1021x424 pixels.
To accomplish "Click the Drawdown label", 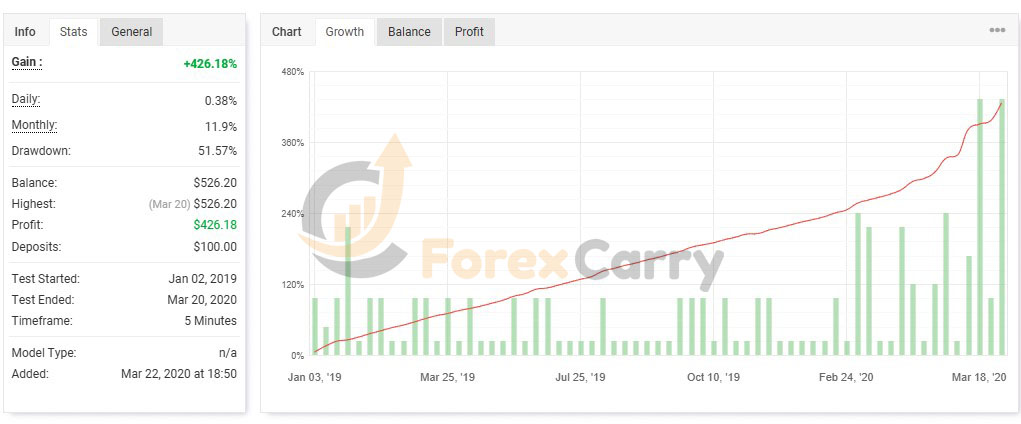I will point(41,151).
